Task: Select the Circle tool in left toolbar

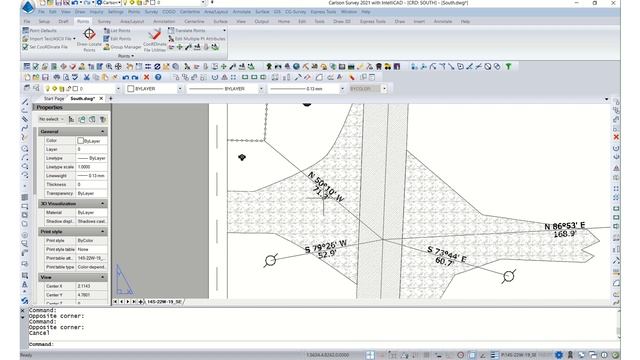Action: (25, 149)
